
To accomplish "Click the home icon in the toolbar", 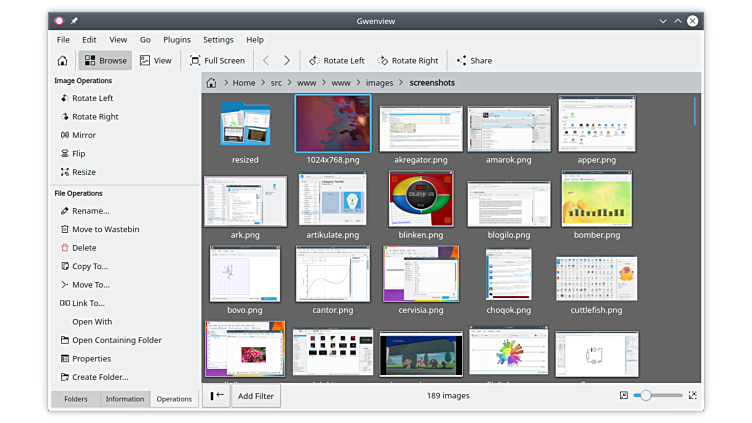I will tap(62, 60).
